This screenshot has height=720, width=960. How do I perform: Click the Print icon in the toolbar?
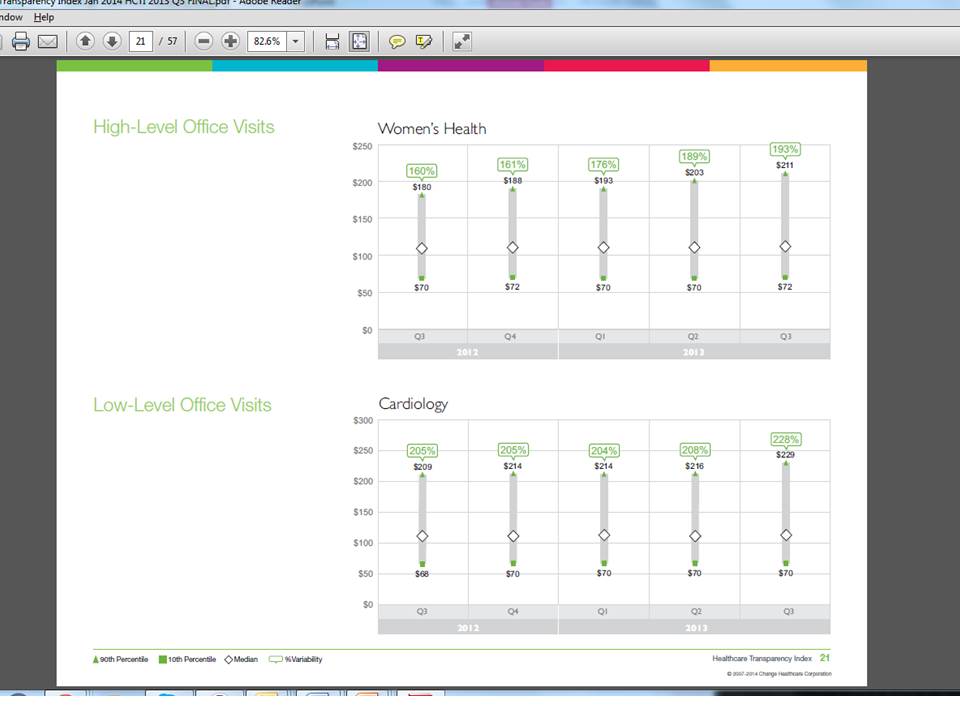[20, 41]
